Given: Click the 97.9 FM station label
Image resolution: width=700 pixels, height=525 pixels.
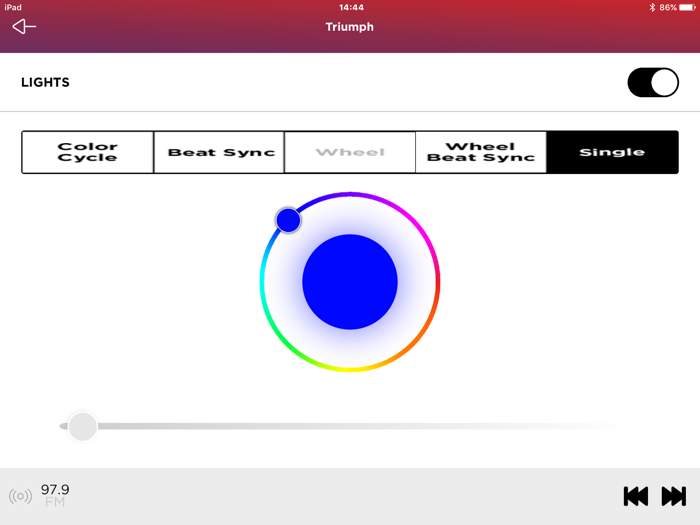Looking at the screenshot, I should tap(55, 495).
